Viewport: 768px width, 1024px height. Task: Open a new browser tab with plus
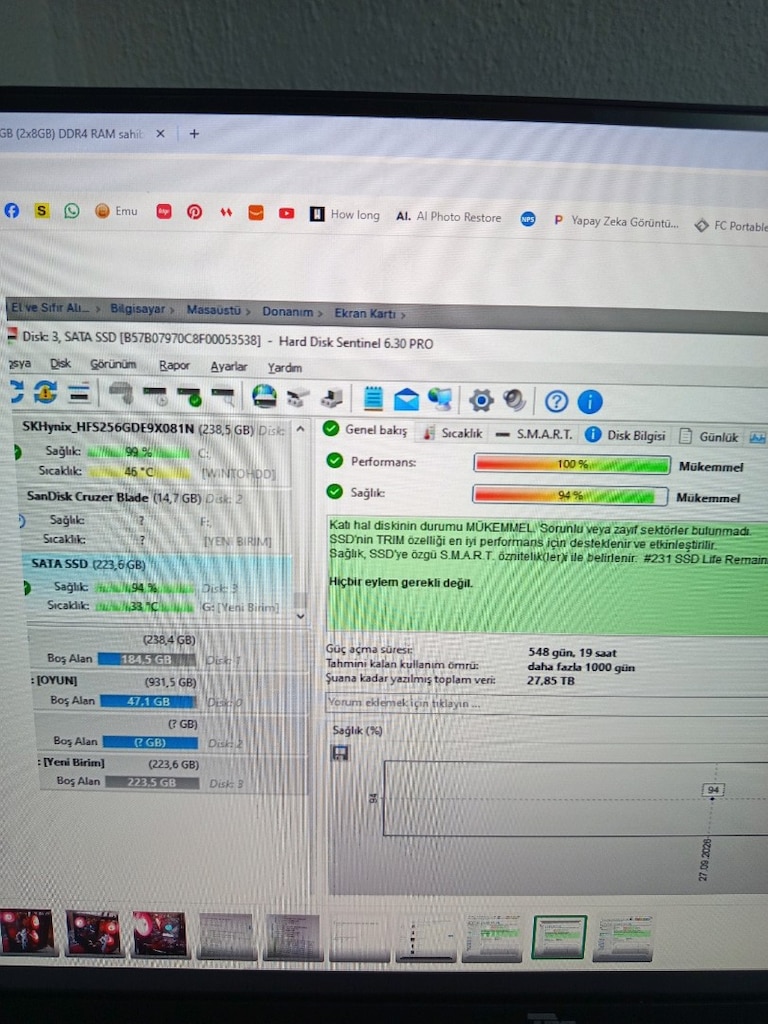[194, 133]
